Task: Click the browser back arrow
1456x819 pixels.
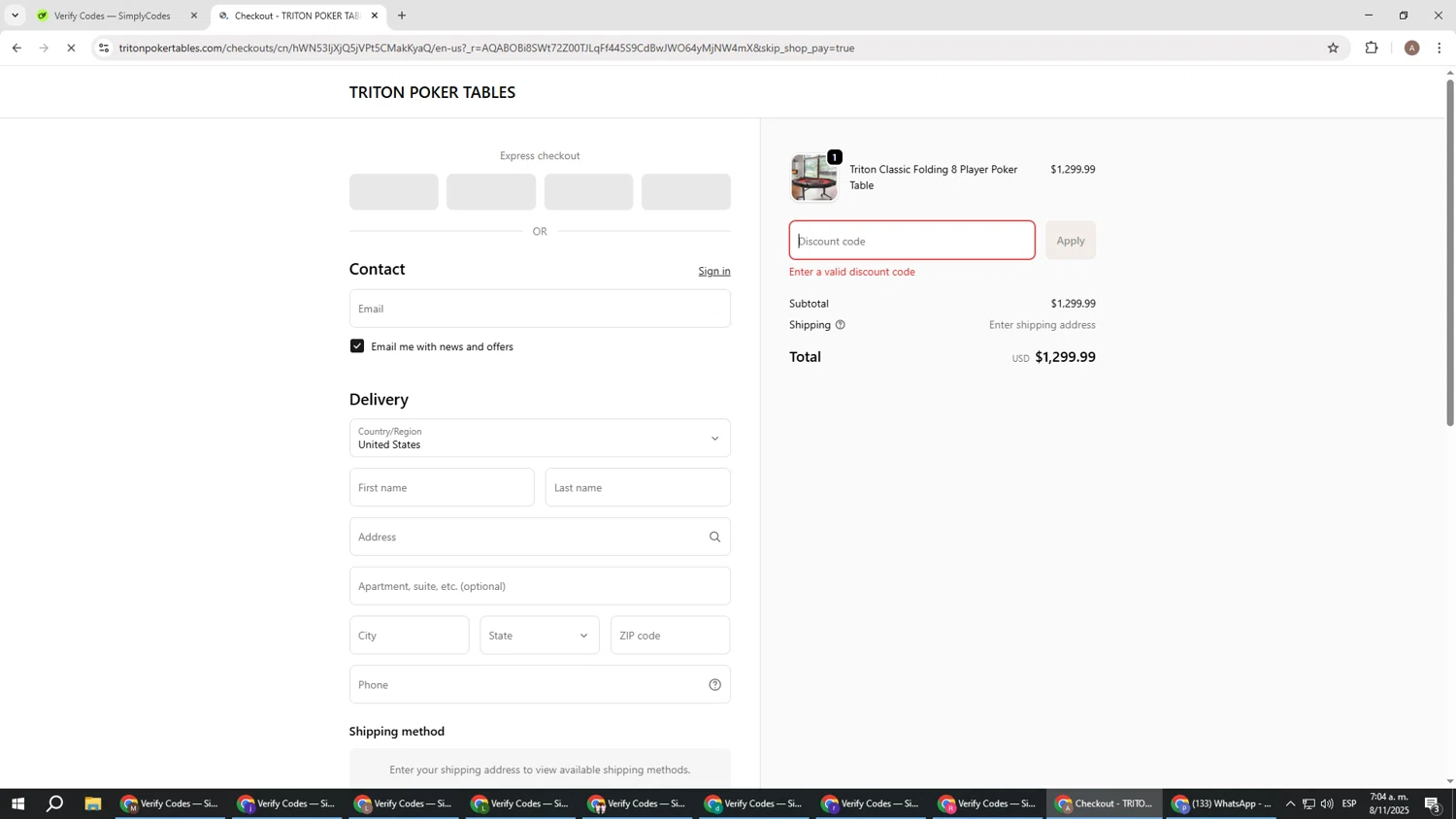Action: point(17,48)
